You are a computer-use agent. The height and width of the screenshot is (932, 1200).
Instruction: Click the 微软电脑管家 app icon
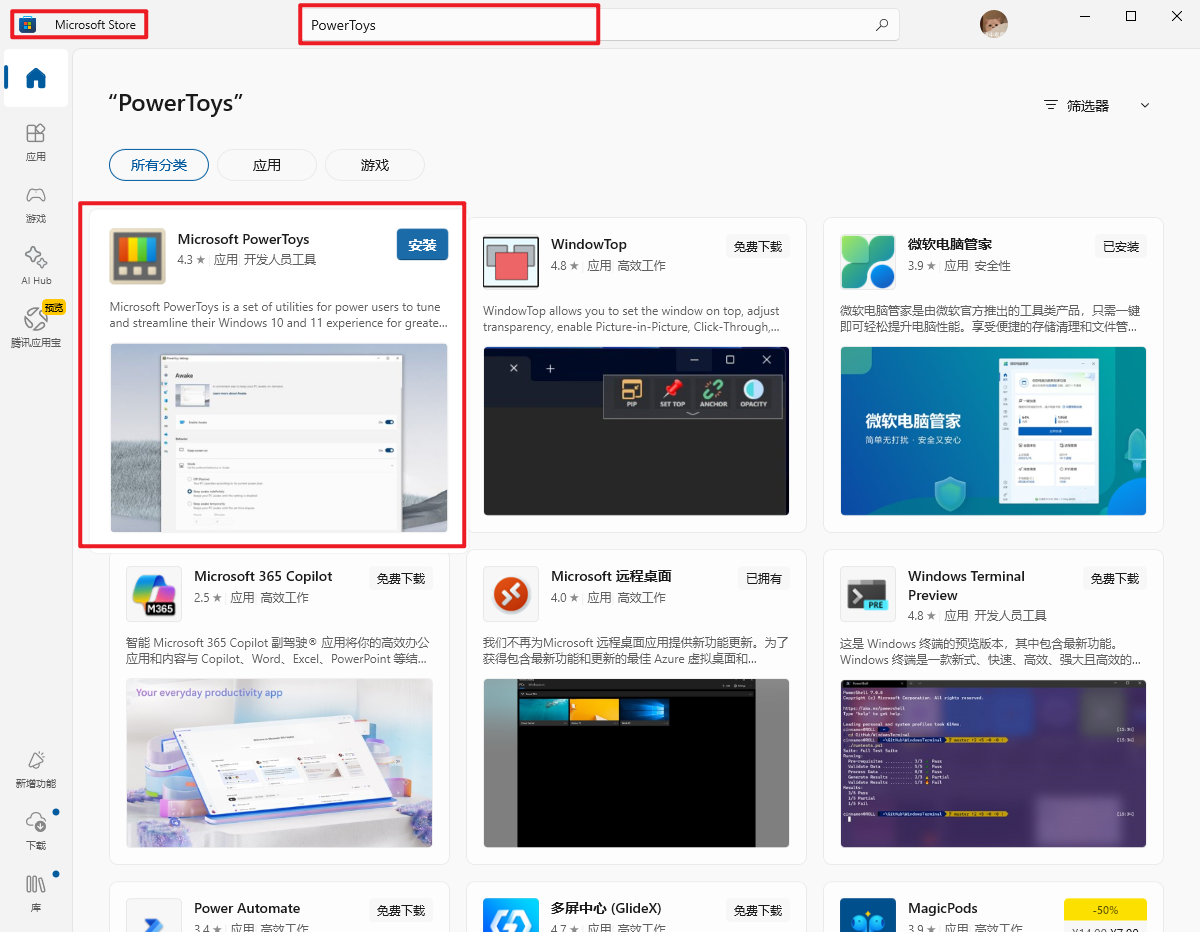[x=868, y=262]
